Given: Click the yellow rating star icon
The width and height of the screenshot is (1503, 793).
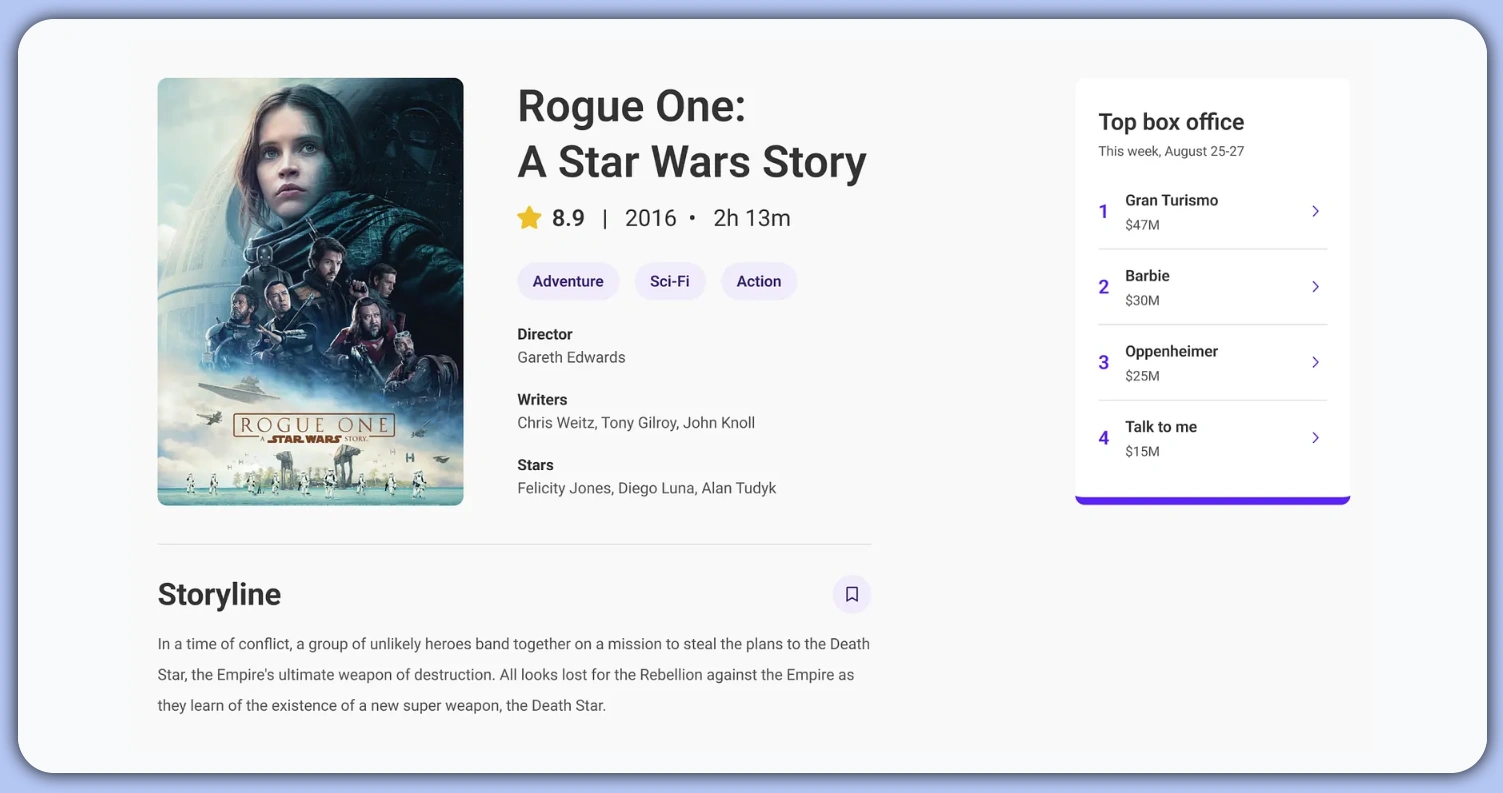Looking at the screenshot, I should (x=529, y=218).
